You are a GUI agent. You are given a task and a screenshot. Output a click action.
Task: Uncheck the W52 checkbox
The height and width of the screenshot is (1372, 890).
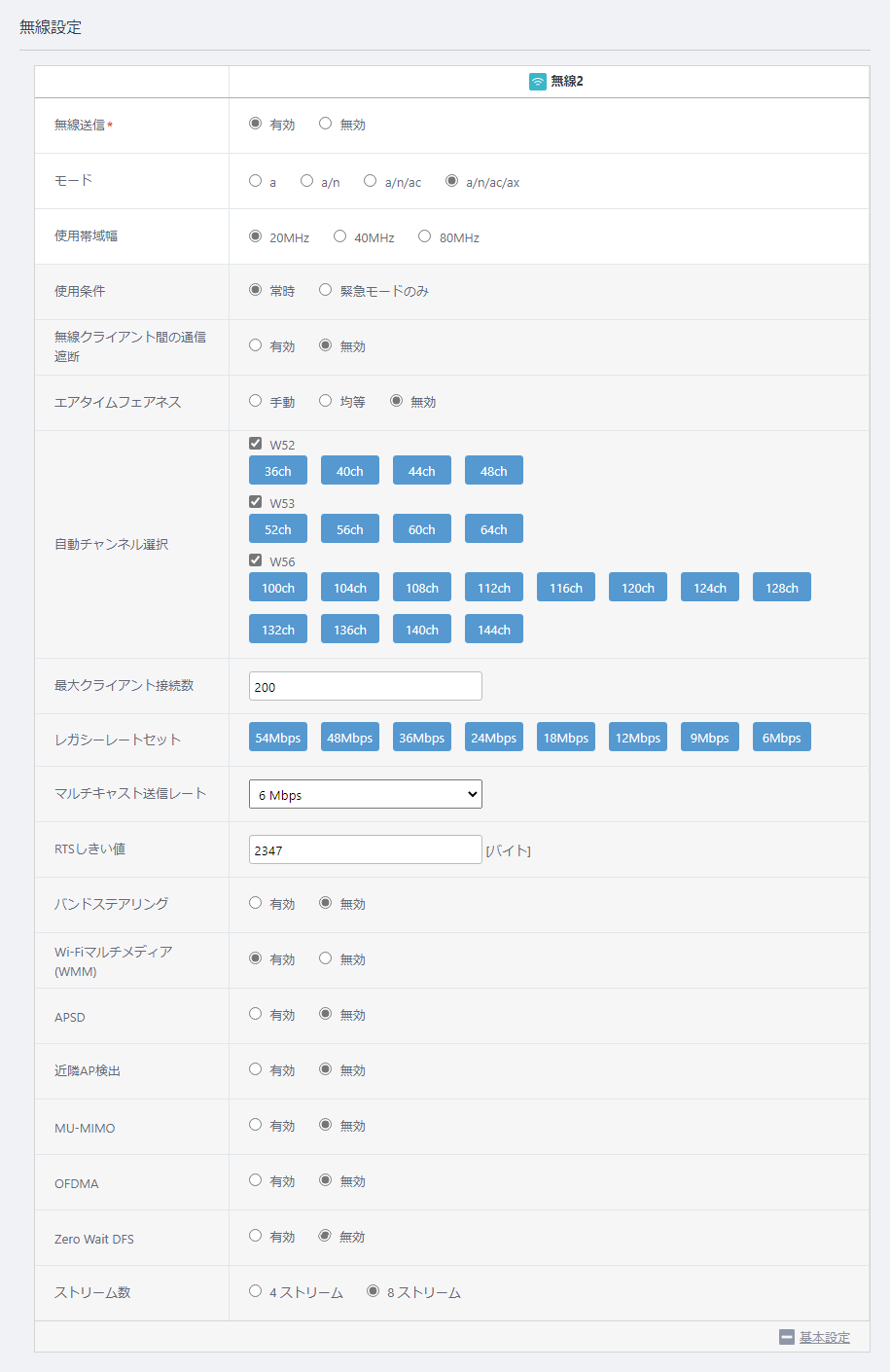(x=256, y=444)
